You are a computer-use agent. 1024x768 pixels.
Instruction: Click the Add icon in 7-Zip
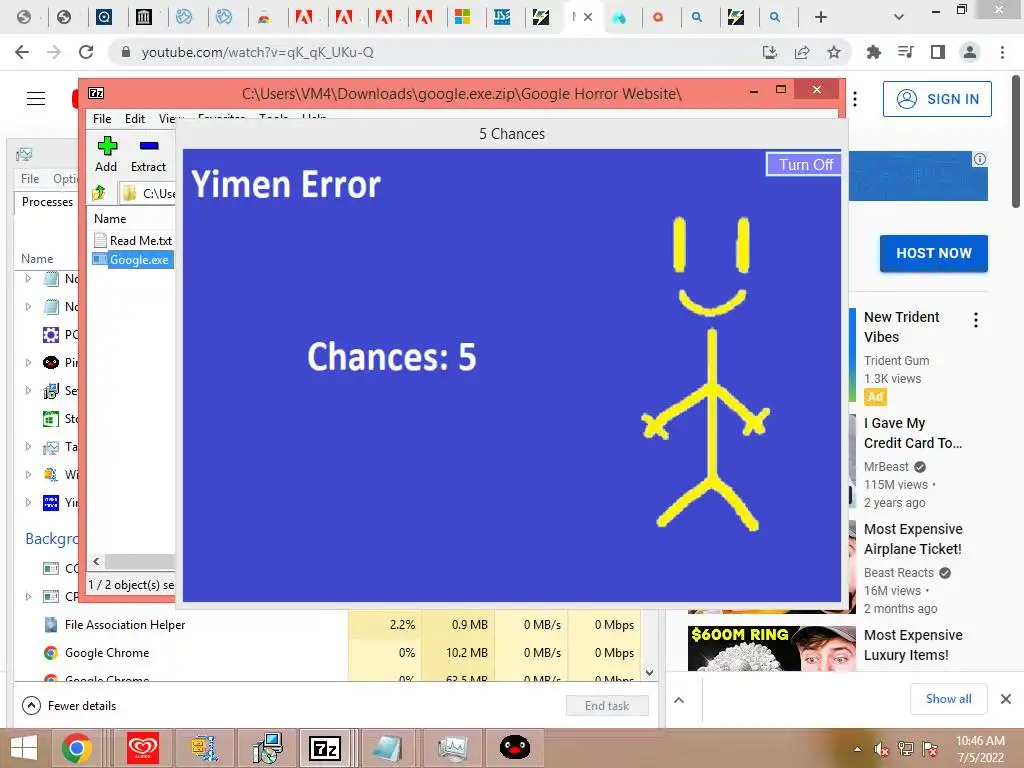[106, 146]
